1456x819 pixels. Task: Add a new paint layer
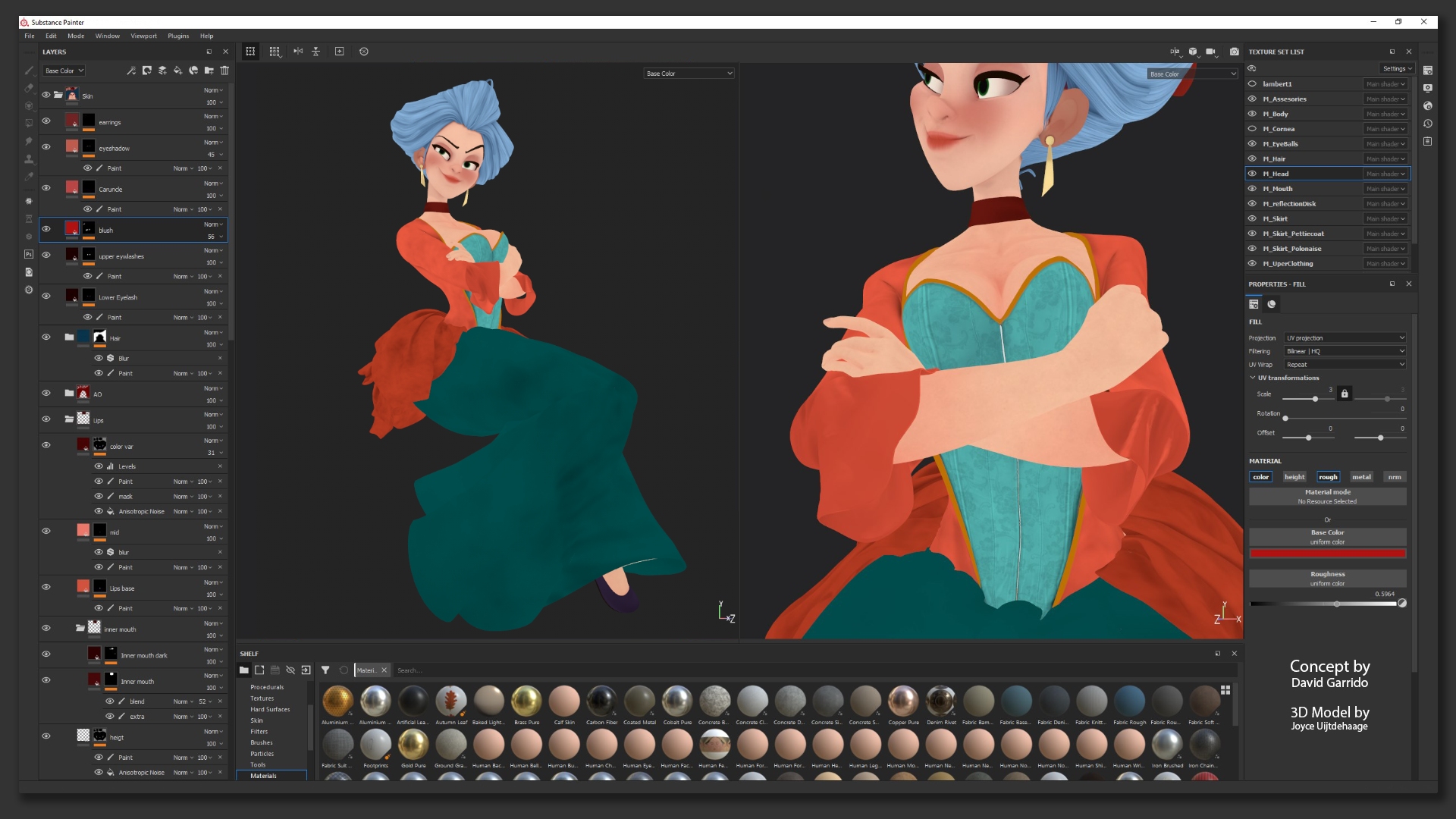coord(162,71)
